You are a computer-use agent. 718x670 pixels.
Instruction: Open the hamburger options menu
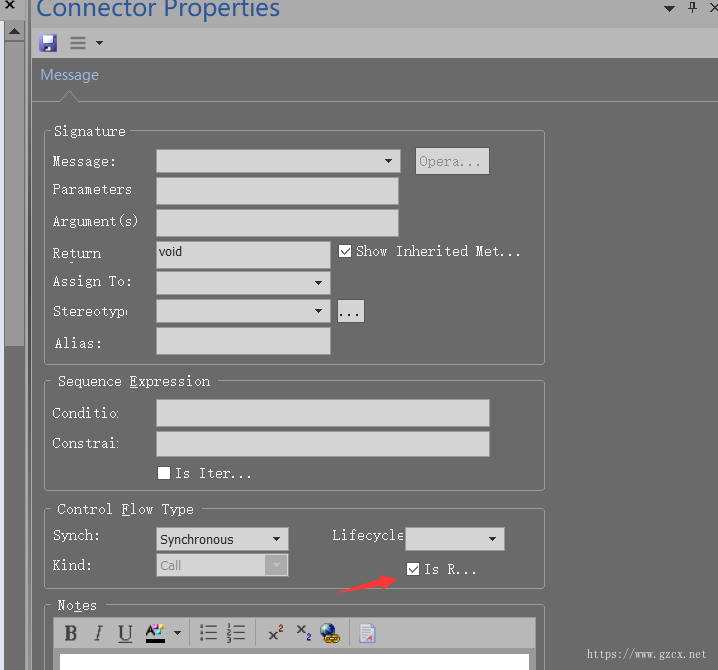(x=78, y=43)
